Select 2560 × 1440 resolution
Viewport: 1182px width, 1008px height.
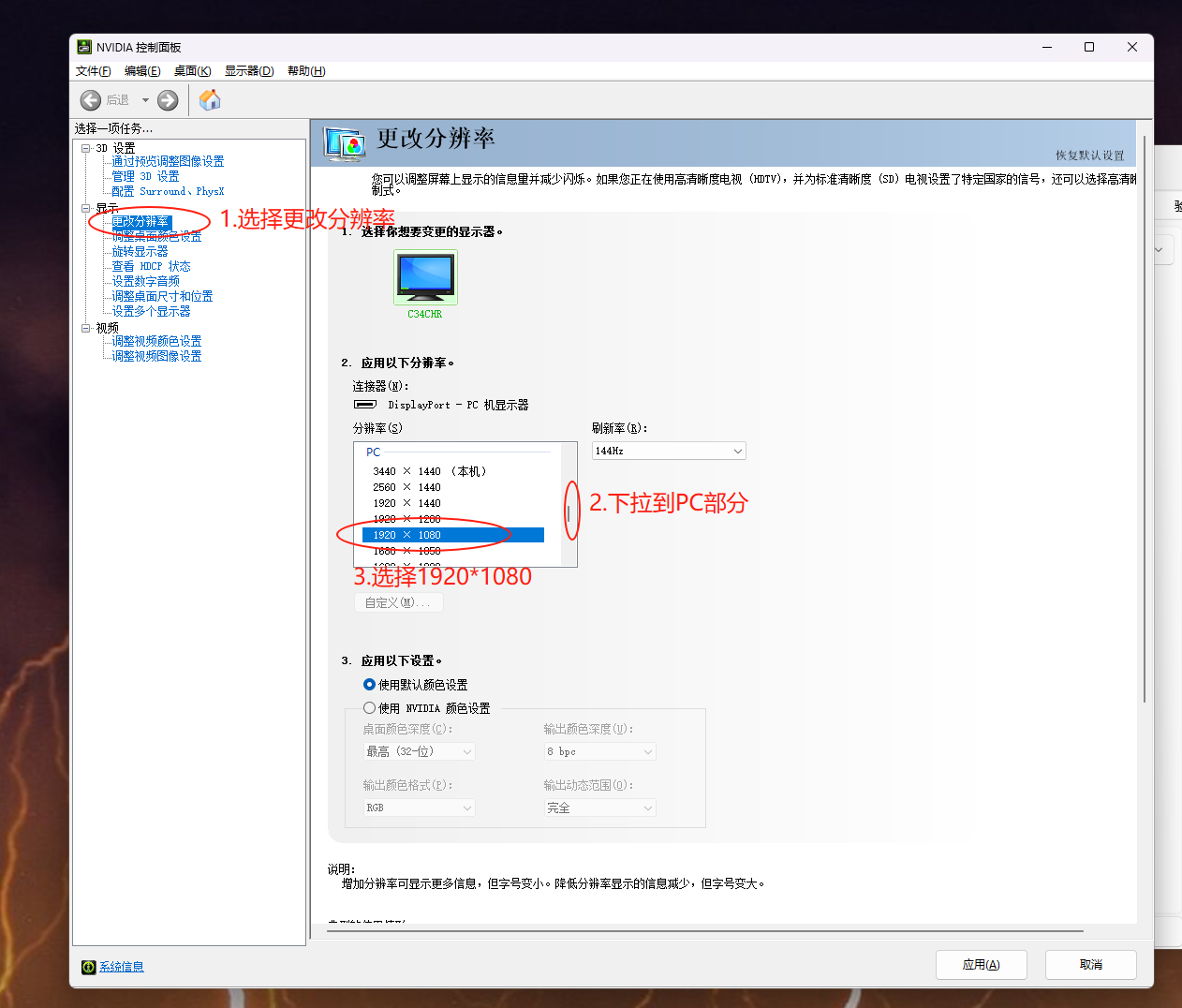click(406, 487)
